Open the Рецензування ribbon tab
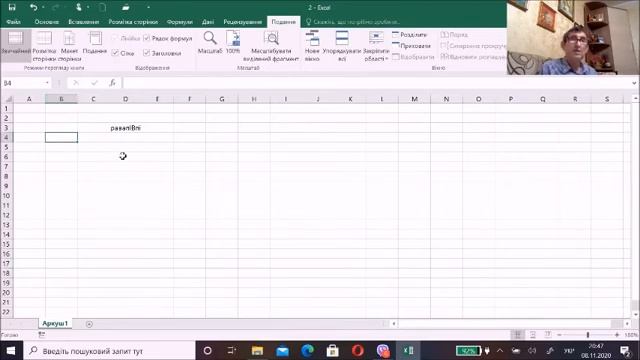Viewport: 640px width, 360px height. click(242, 22)
